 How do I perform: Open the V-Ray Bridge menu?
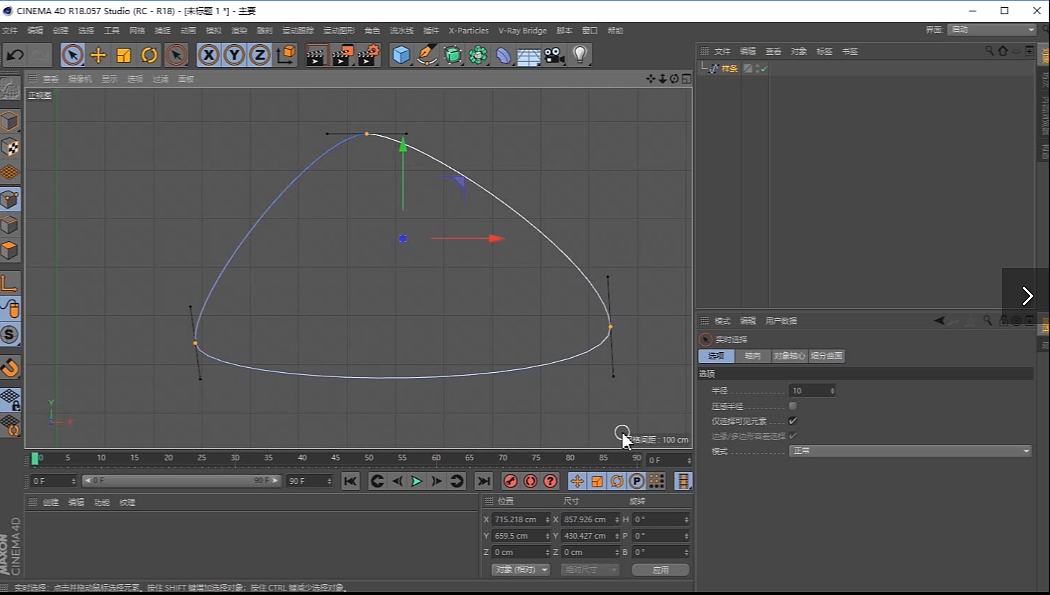(x=522, y=31)
